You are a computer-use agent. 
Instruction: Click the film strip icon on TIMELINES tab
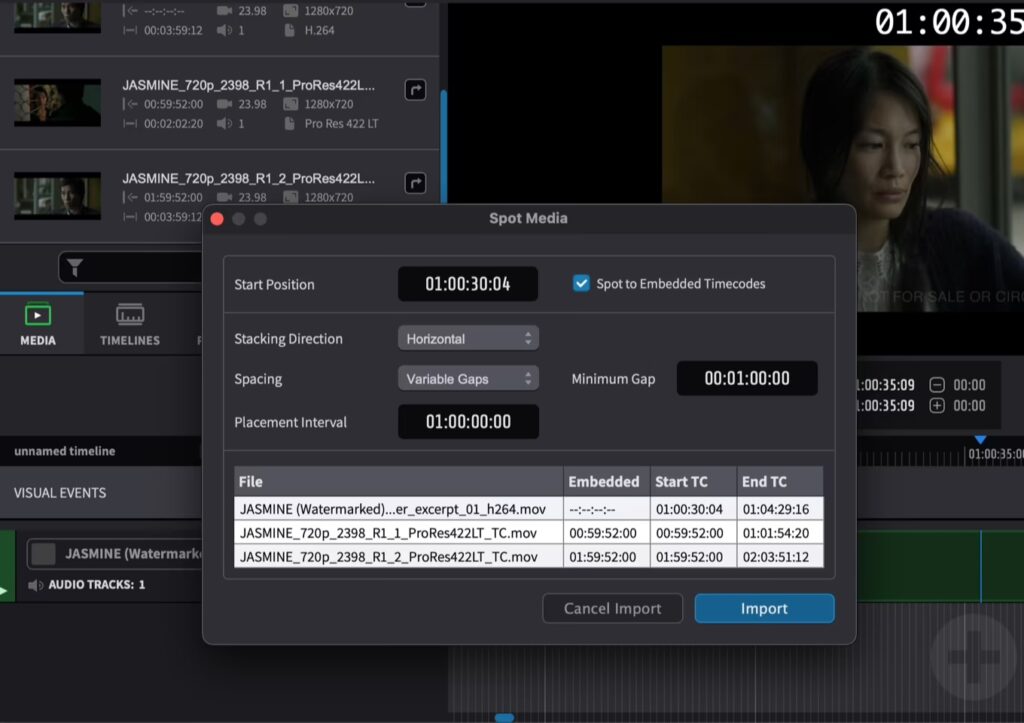(x=129, y=313)
